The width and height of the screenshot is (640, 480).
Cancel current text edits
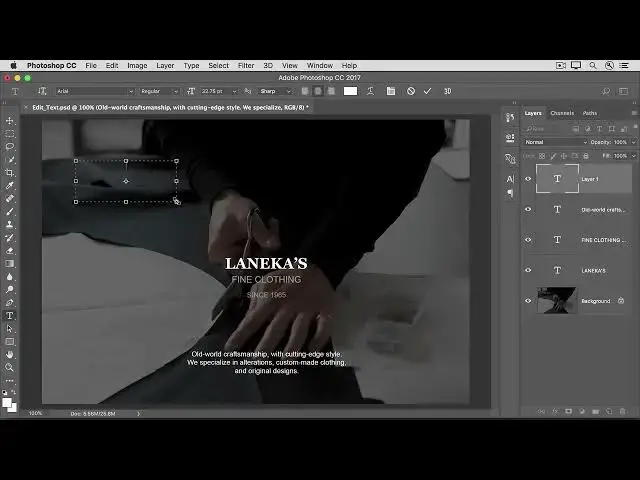click(411, 91)
